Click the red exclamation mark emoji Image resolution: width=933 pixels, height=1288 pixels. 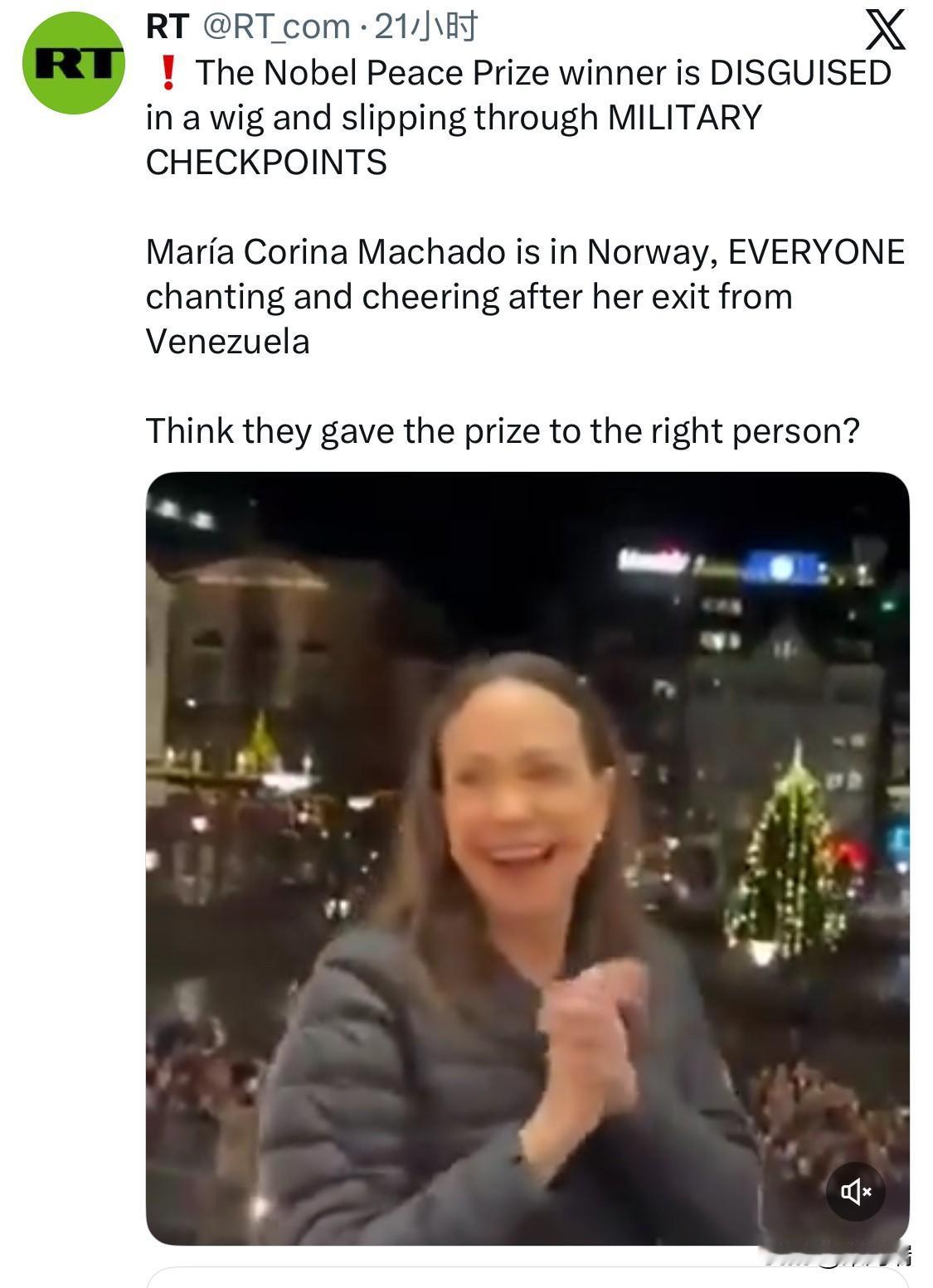point(168,73)
